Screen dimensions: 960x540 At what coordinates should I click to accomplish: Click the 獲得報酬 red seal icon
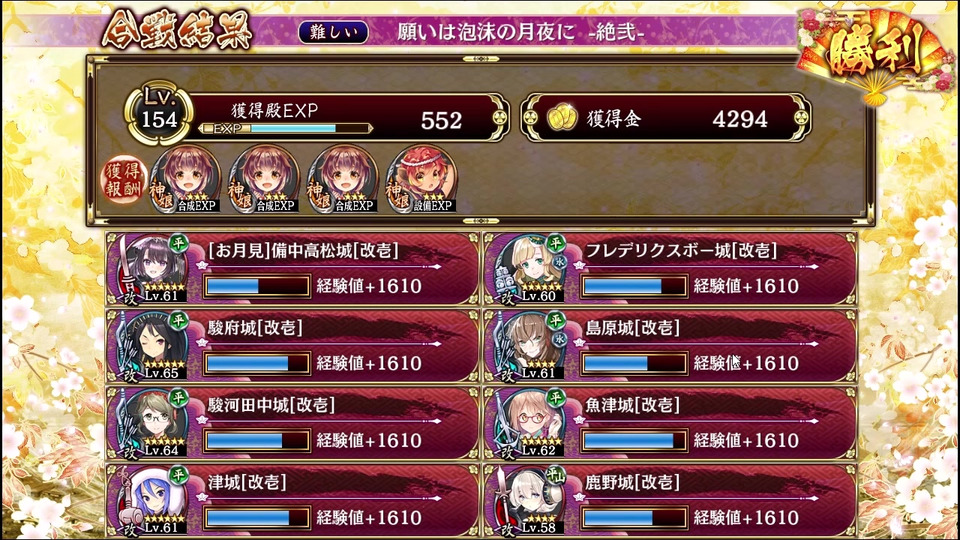pyautogui.click(x=124, y=180)
